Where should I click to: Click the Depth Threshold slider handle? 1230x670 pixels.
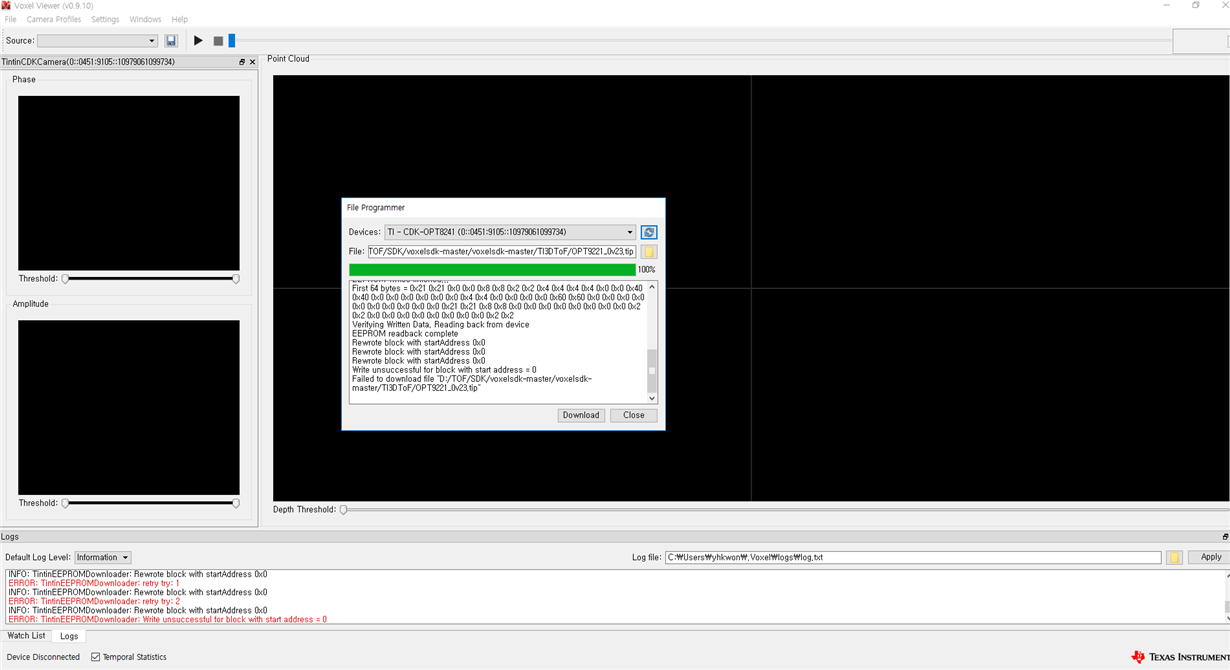(344, 510)
